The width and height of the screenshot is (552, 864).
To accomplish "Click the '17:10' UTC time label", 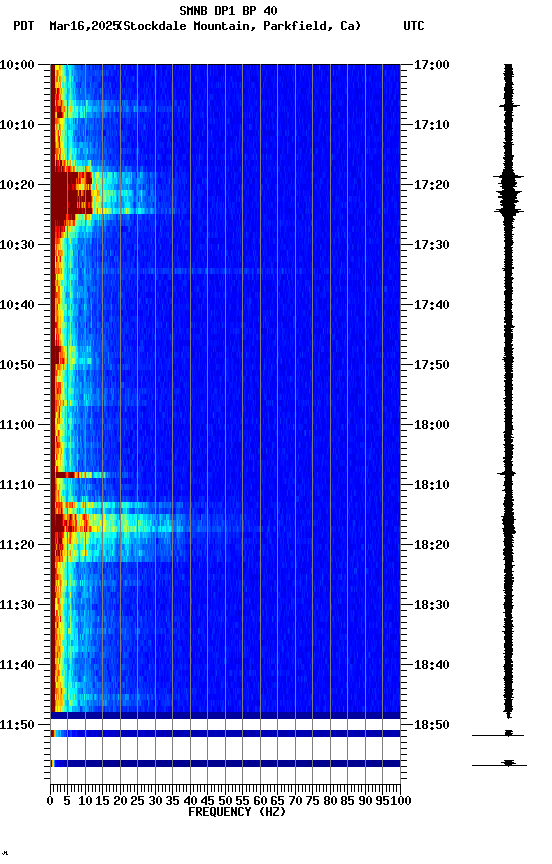I will (432, 125).
